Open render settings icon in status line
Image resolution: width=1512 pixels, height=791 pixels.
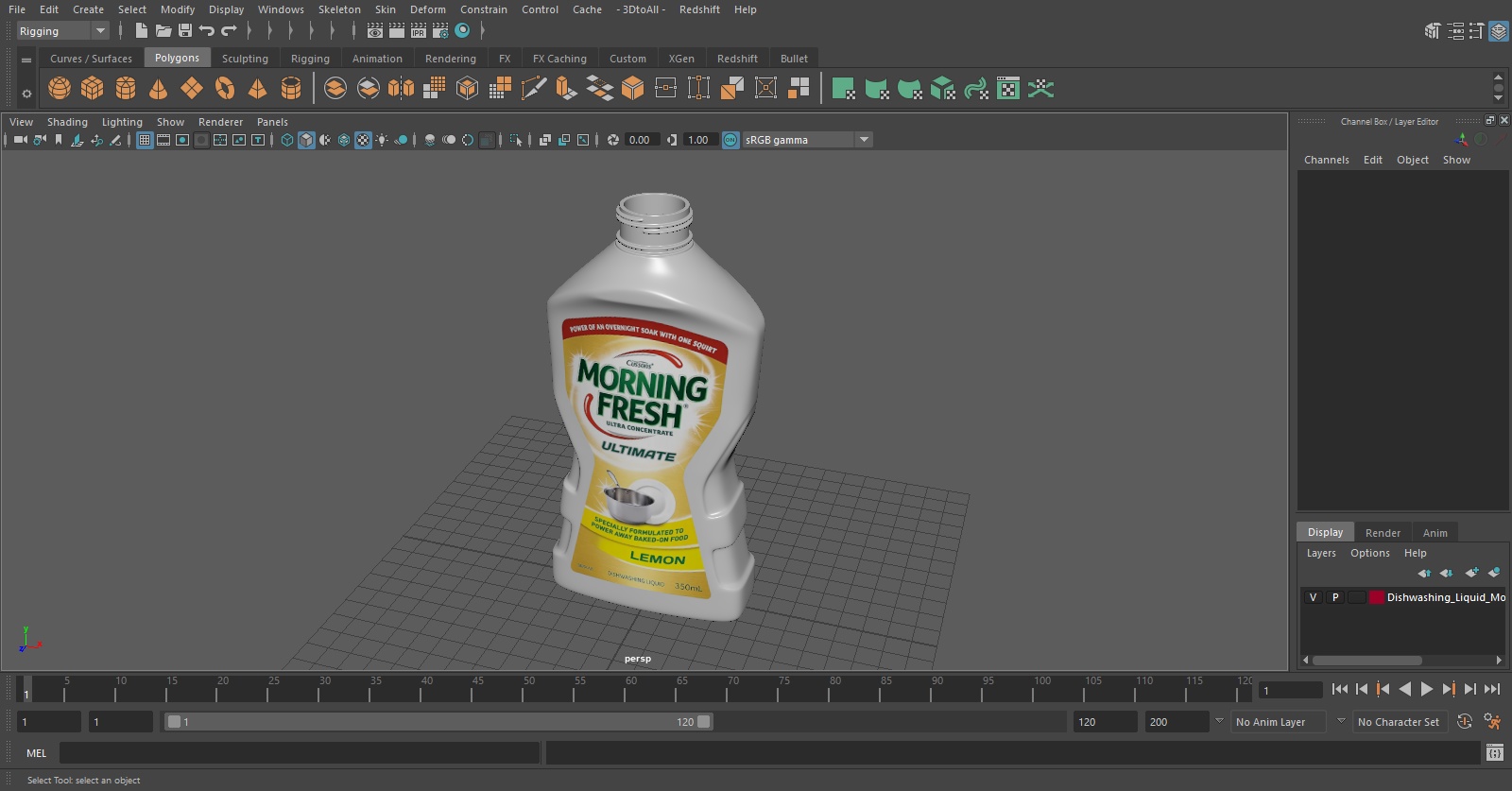click(440, 31)
